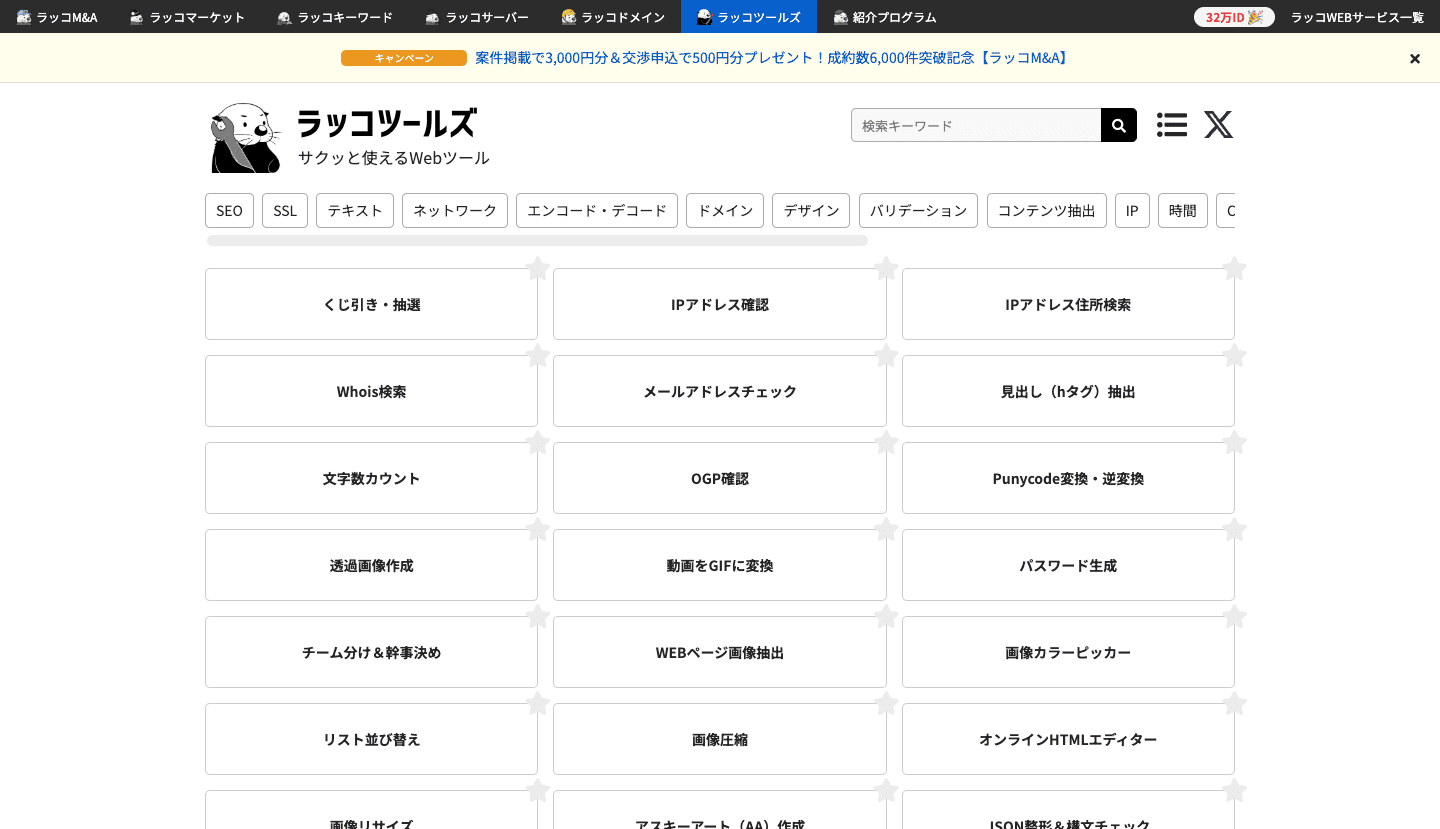The height and width of the screenshot is (829, 1440).
Task: Toggle the favorite star on くじ引き・抽選
Action: pos(537,268)
